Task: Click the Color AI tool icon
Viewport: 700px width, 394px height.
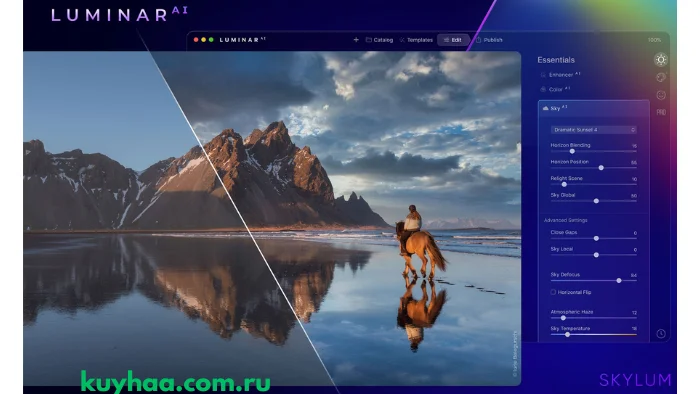Action: pyautogui.click(x=543, y=89)
